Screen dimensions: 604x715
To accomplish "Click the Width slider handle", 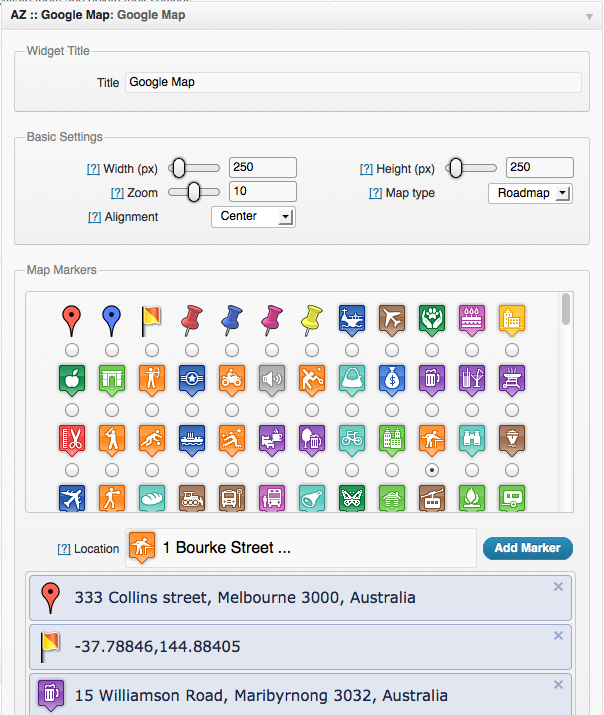I will (177, 168).
